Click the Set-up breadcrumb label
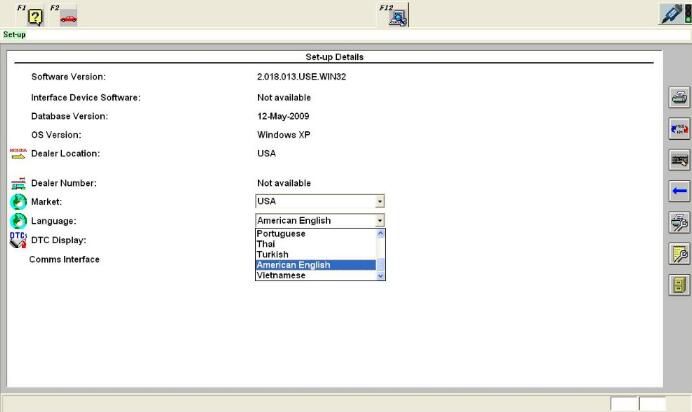 pos(15,34)
